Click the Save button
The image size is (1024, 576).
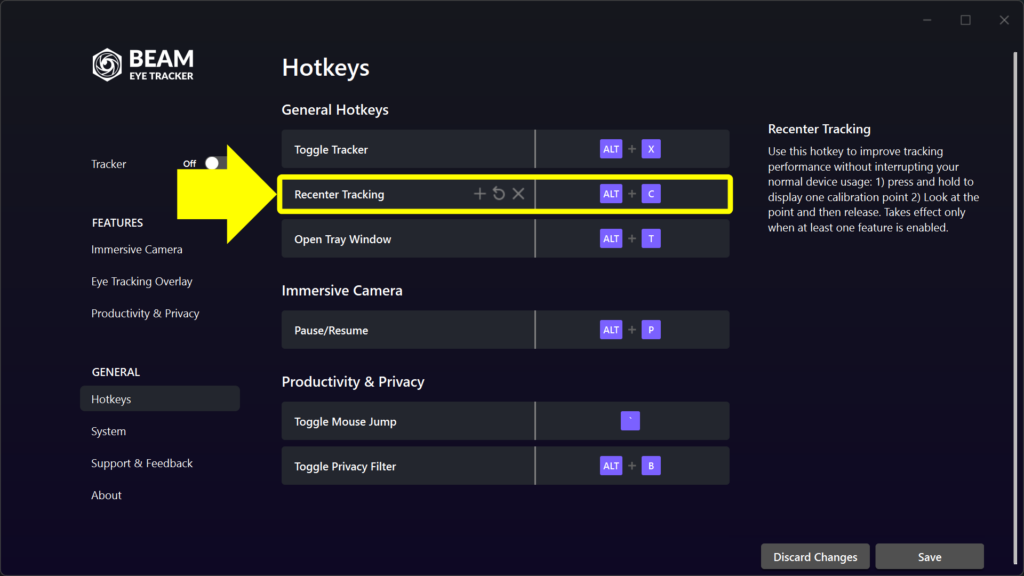(929, 557)
